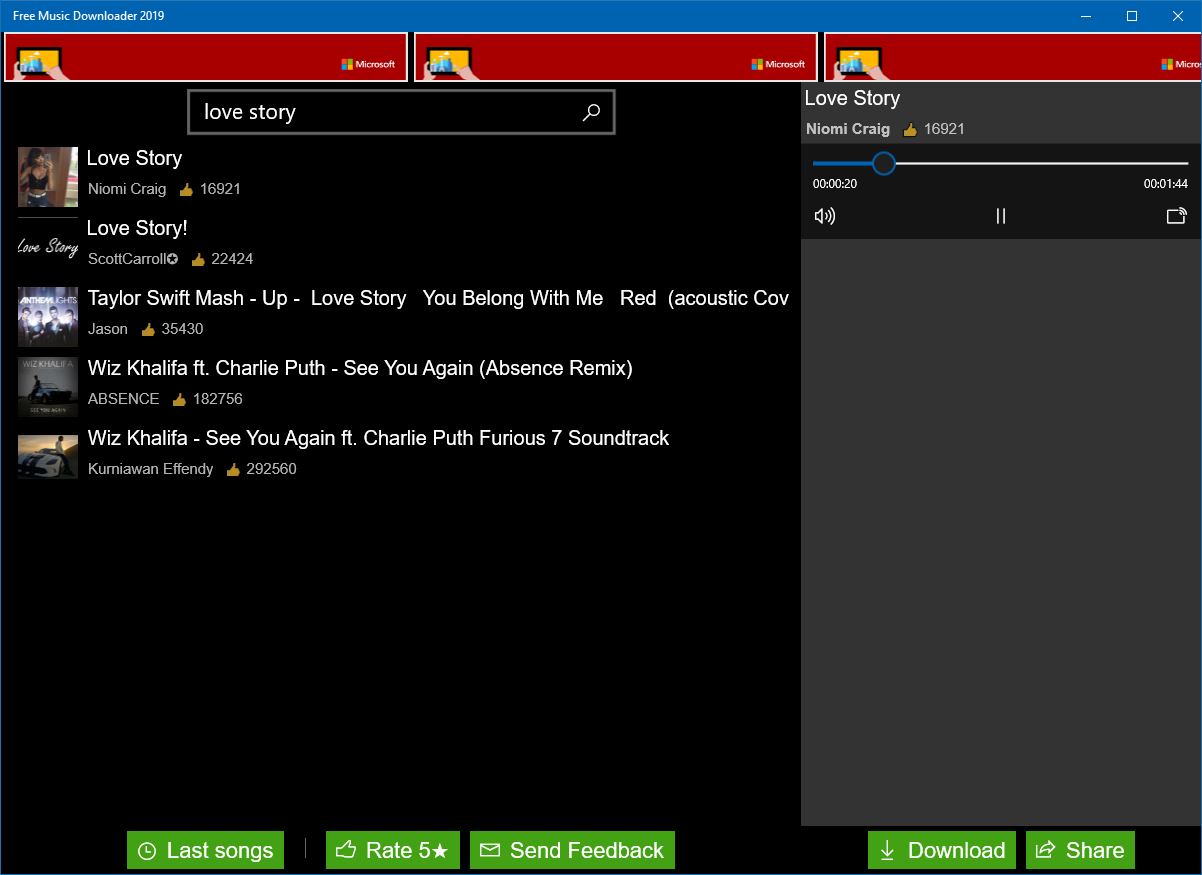Click the Rate 5★ button

click(393, 850)
